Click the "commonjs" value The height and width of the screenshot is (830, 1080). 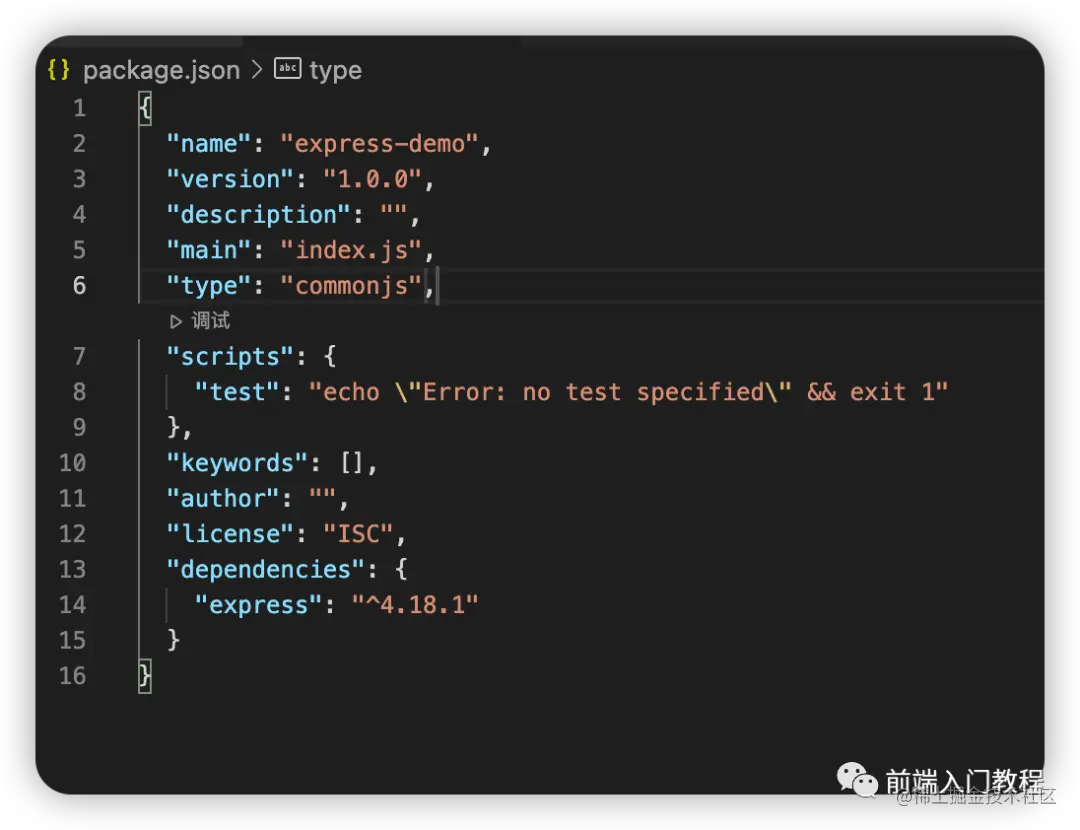pos(351,285)
